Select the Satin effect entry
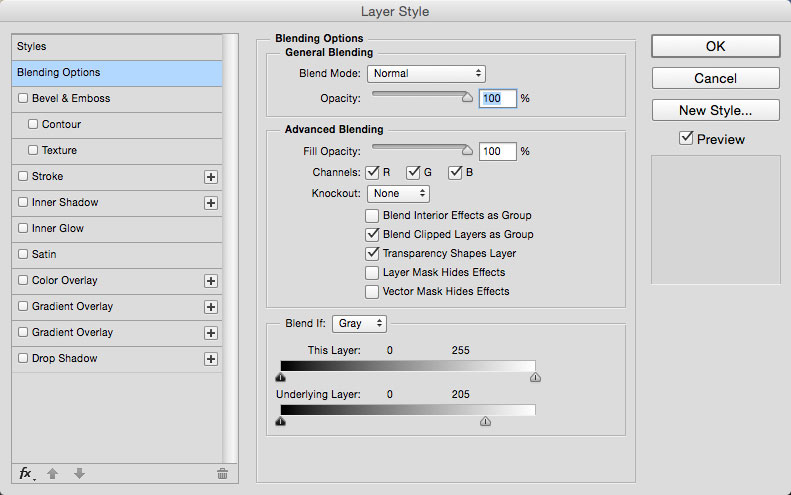The image size is (791, 495). 117,255
